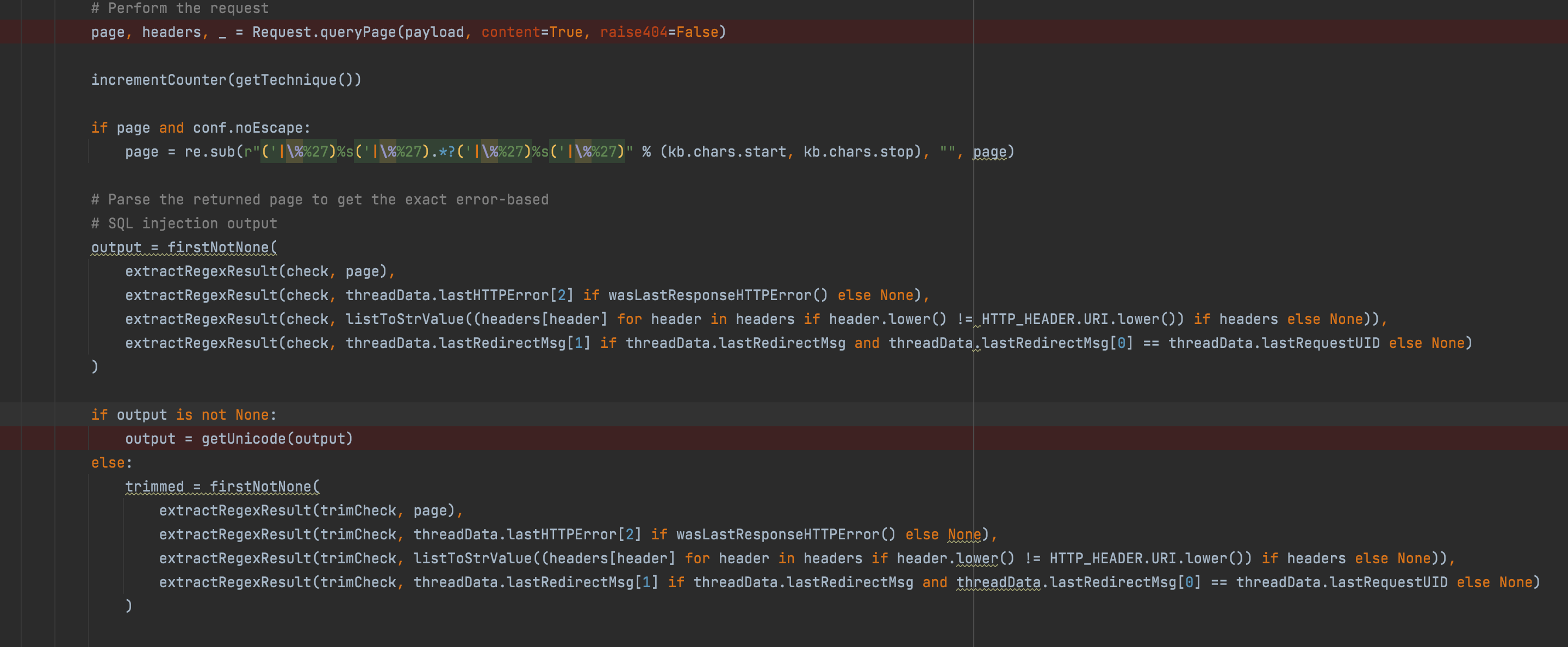Image resolution: width=1568 pixels, height=647 pixels.
Task: Click 'if output is not None:' line
Action: coord(184,414)
